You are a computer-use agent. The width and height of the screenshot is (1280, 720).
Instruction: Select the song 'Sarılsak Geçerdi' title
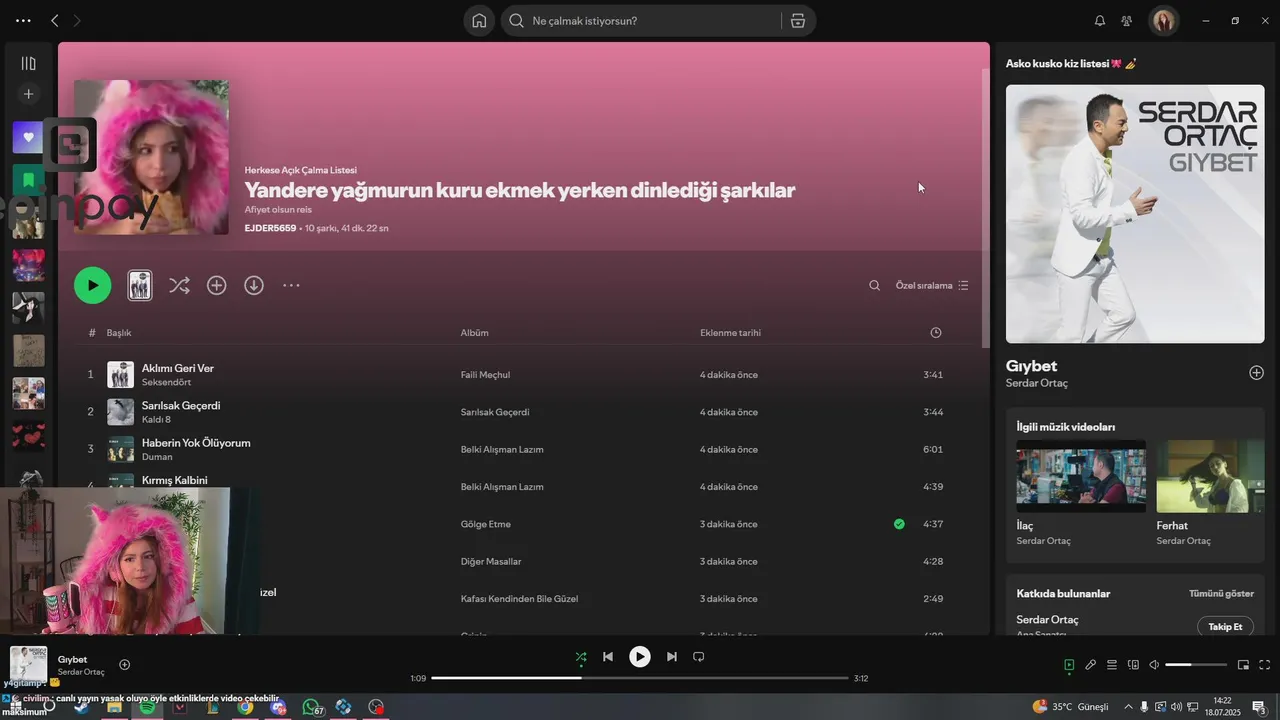coord(181,405)
